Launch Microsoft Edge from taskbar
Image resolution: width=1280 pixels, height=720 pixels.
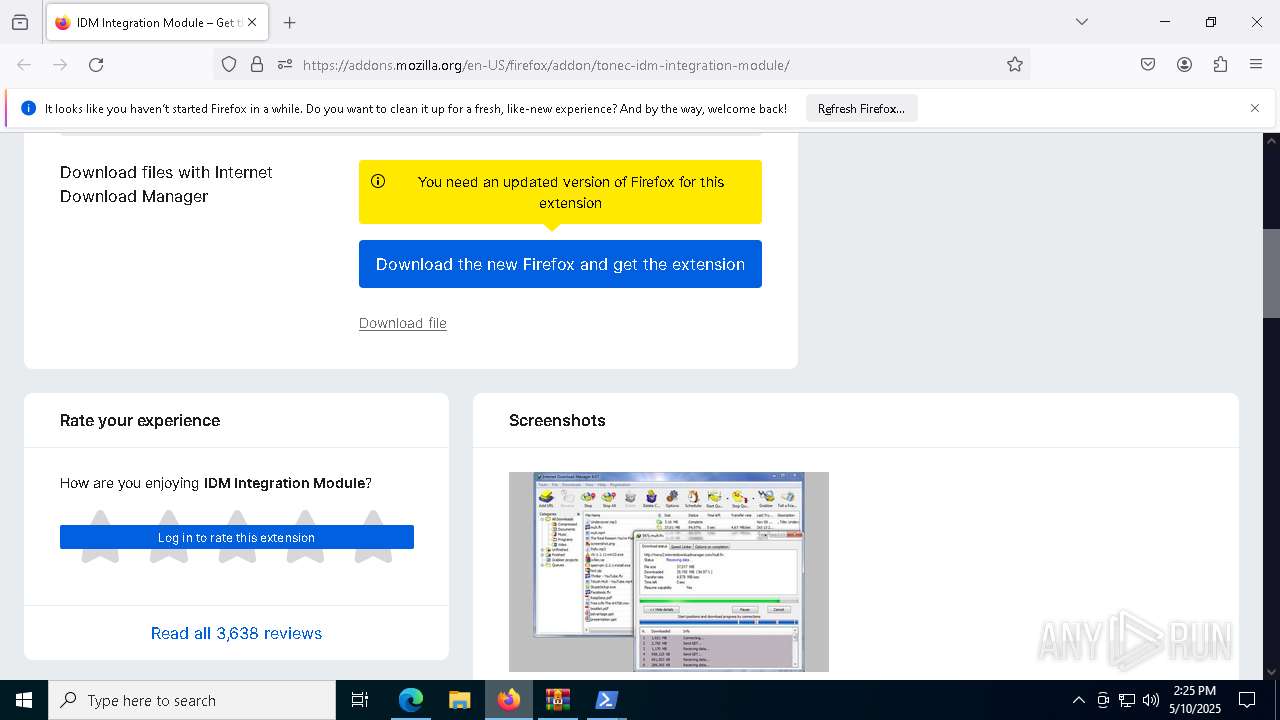[x=411, y=700]
